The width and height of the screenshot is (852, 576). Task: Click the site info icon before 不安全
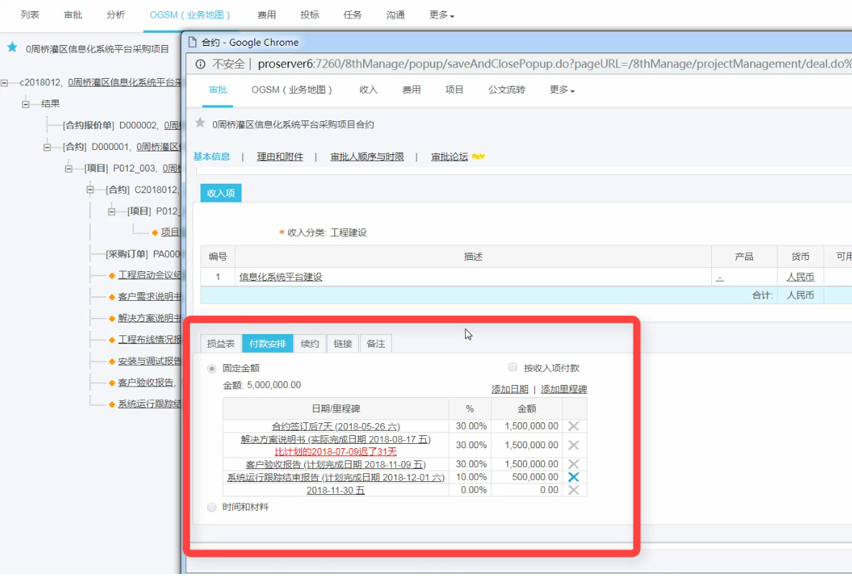pyautogui.click(x=200, y=64)
